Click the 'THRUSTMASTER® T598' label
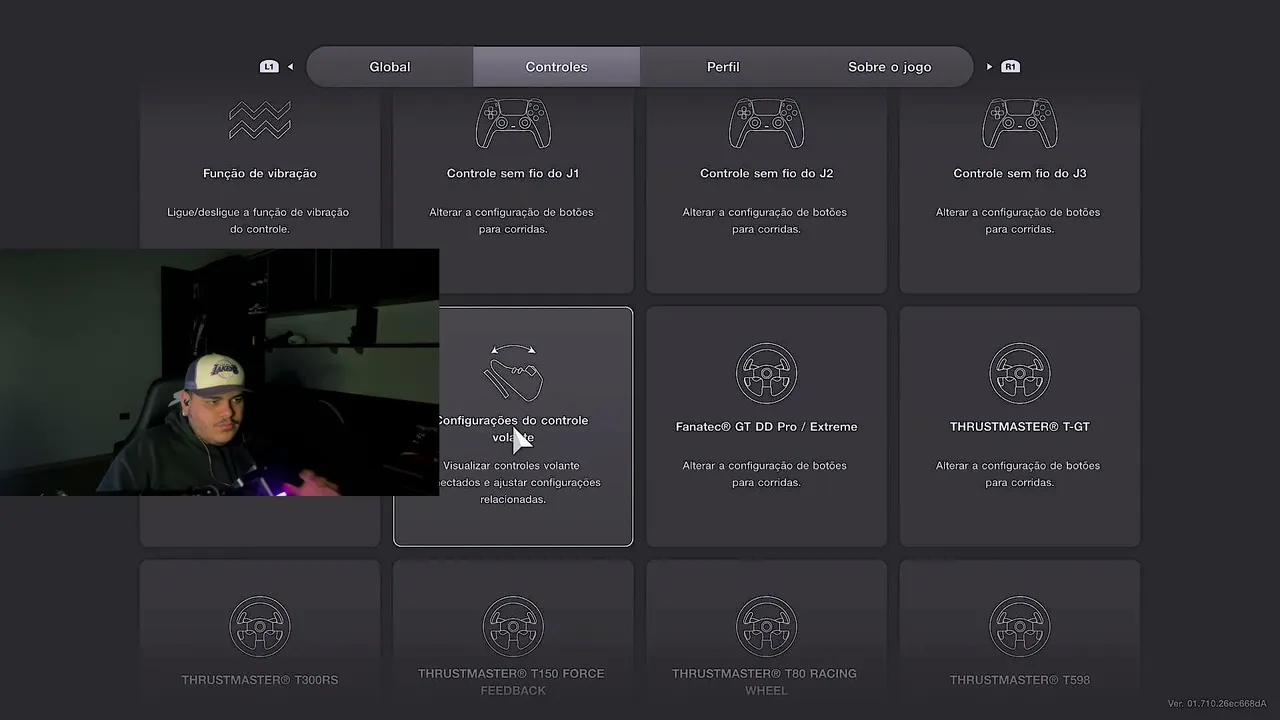The width and height of the screenshot is (1280, 720). [x=1020, y=680]
